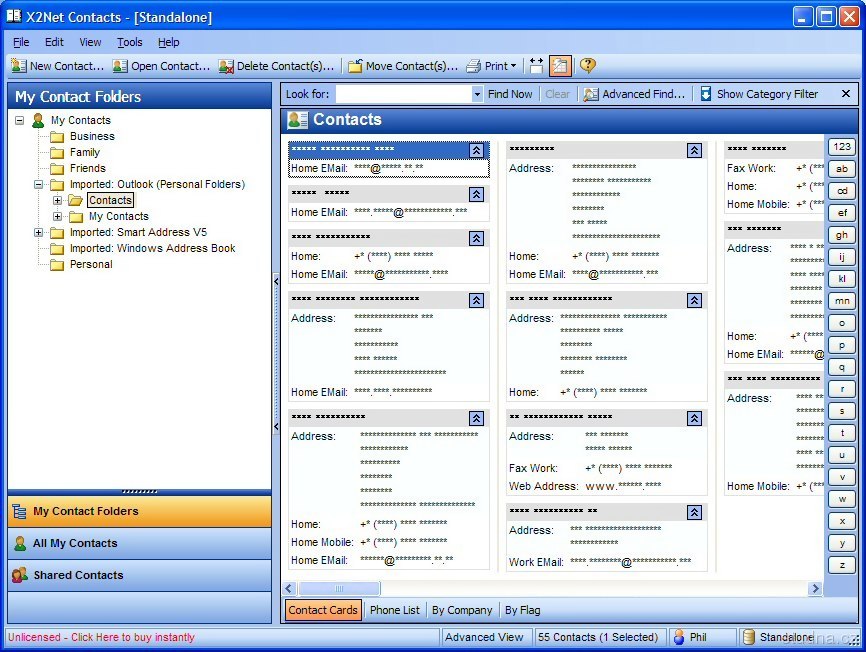
Task: Open the Help menu
Action: [x=168, y=42]
